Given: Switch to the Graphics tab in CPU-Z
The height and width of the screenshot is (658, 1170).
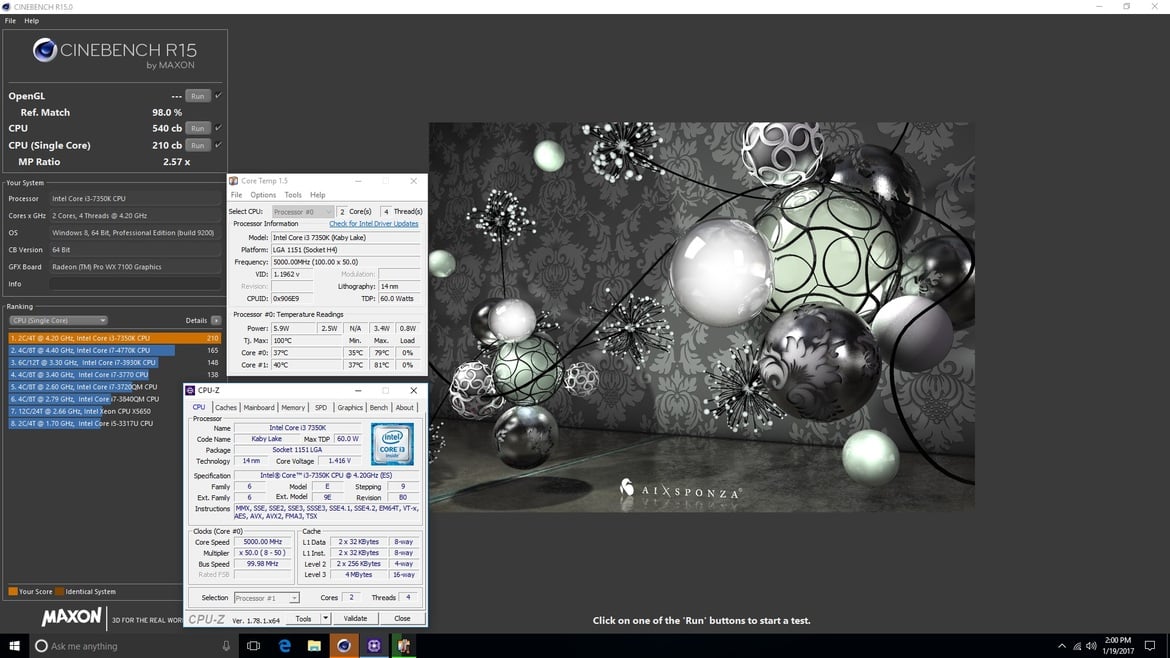Looking at the screenshot, I should coord(349,408).
